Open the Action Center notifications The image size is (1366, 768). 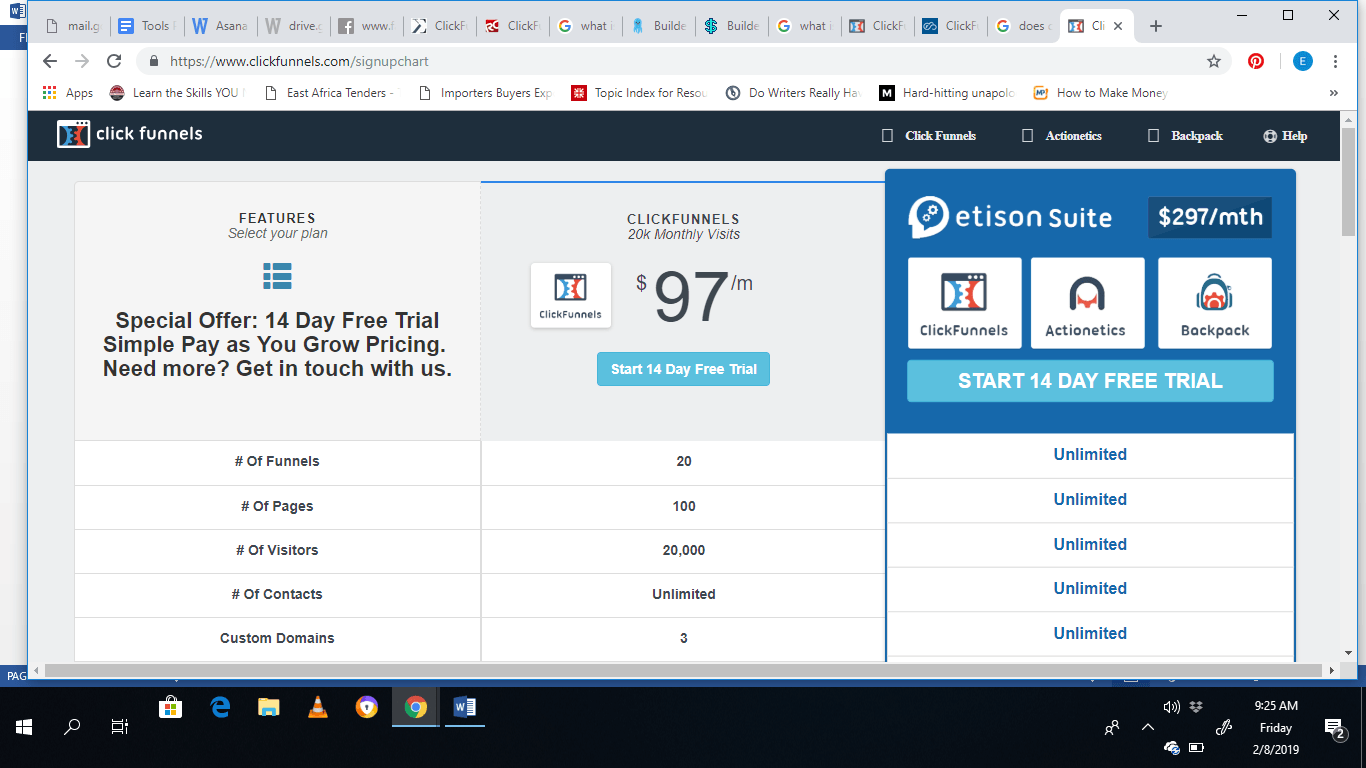(1334, 728)
